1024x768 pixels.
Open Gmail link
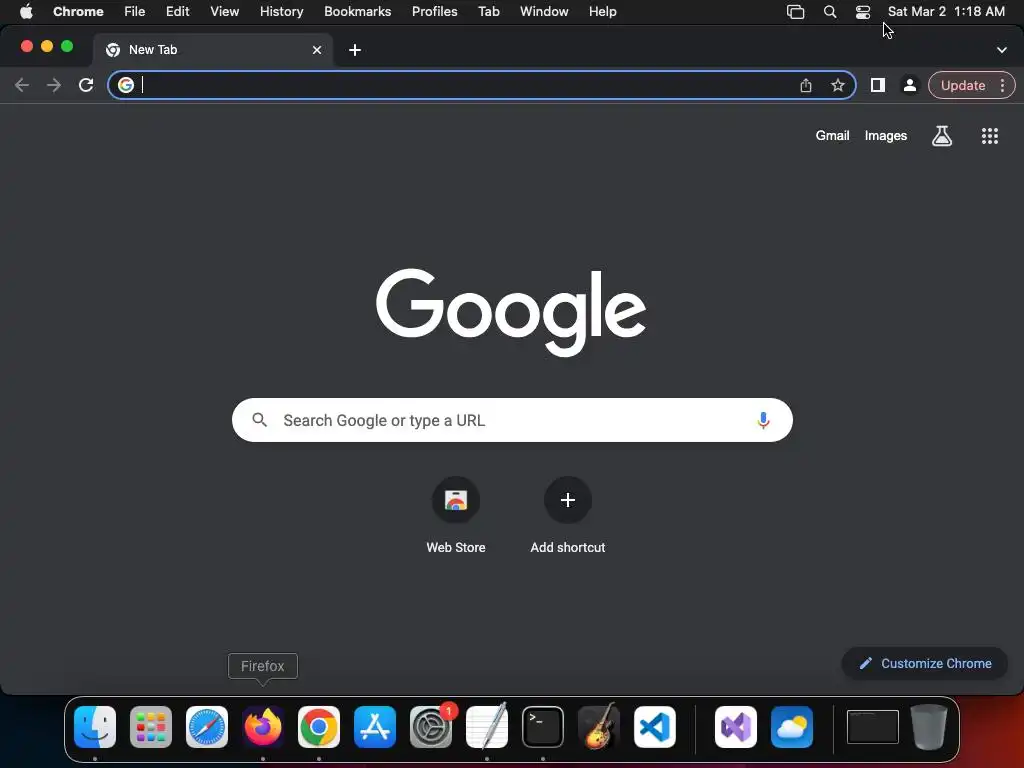pos(832,136)
